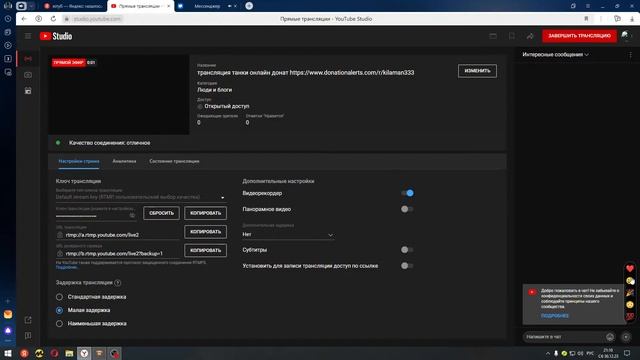Select the Webcam icon in left sidebar
The height and width of the screenshot is (360, 640).
pyautogui.click(x=28, y=75)
